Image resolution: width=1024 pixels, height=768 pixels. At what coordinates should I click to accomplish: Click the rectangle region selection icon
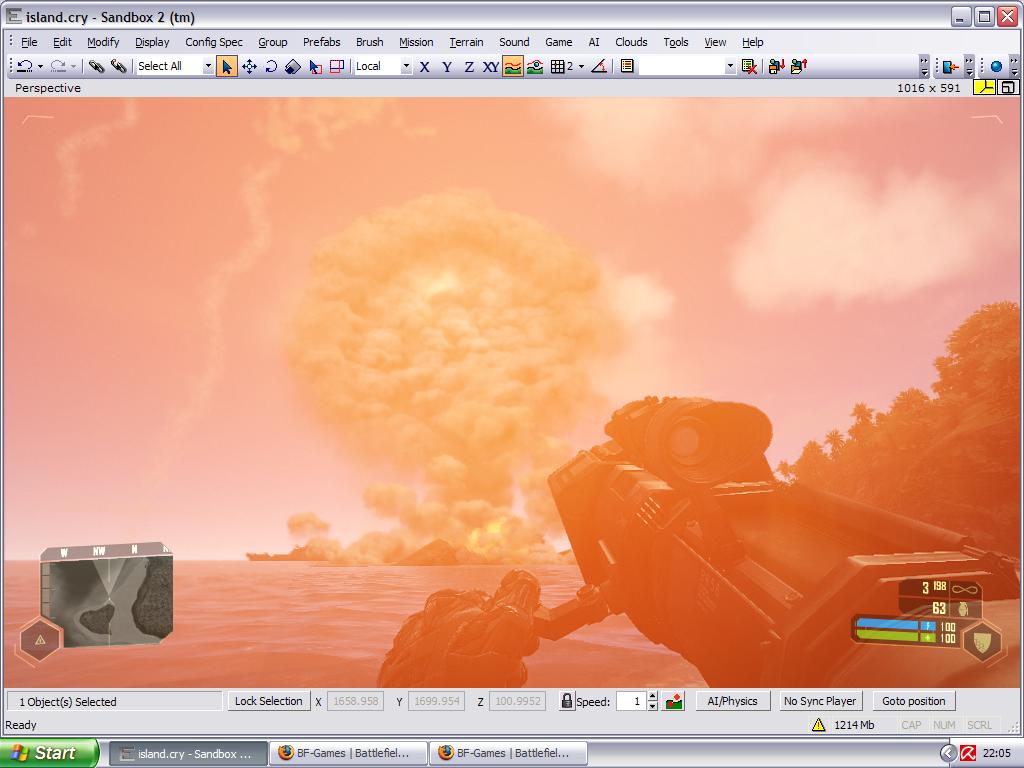tap(337, 66)
